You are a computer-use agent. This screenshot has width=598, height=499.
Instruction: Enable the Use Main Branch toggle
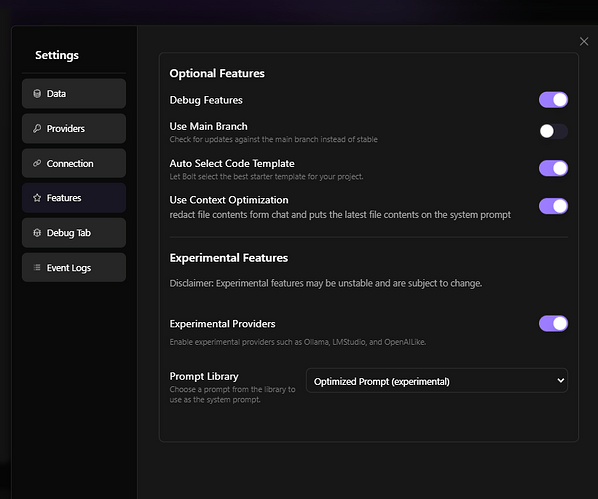tap(553, 131)
